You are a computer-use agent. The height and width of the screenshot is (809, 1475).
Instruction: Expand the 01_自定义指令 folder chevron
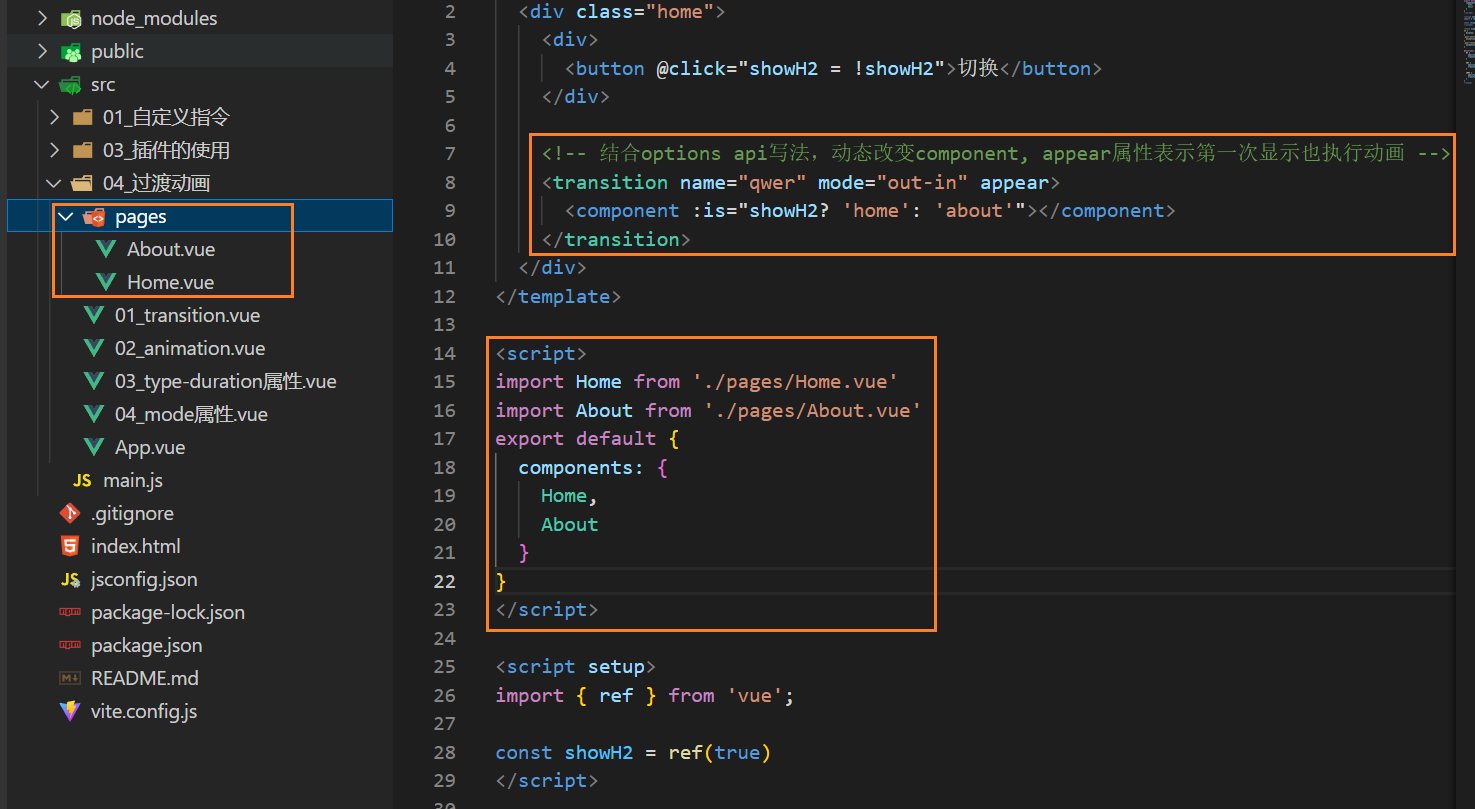(x=54, y=118)
